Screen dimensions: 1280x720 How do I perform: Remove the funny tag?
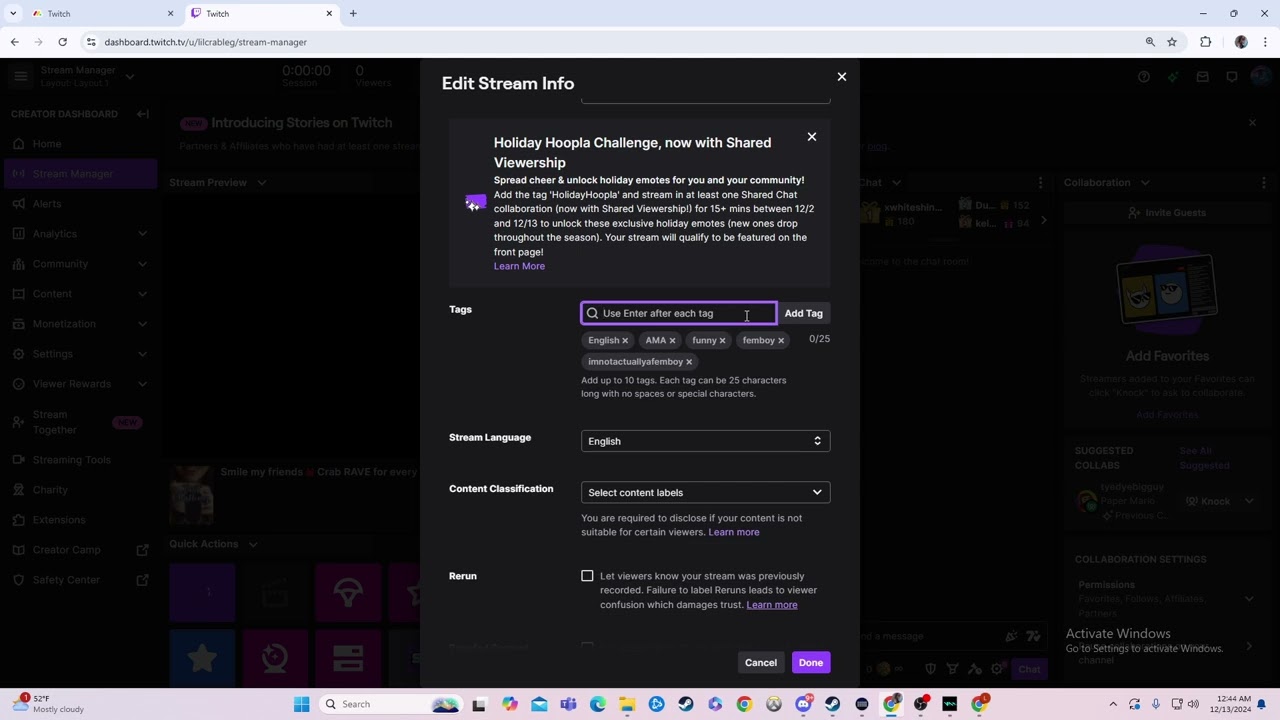coord(722,341)
